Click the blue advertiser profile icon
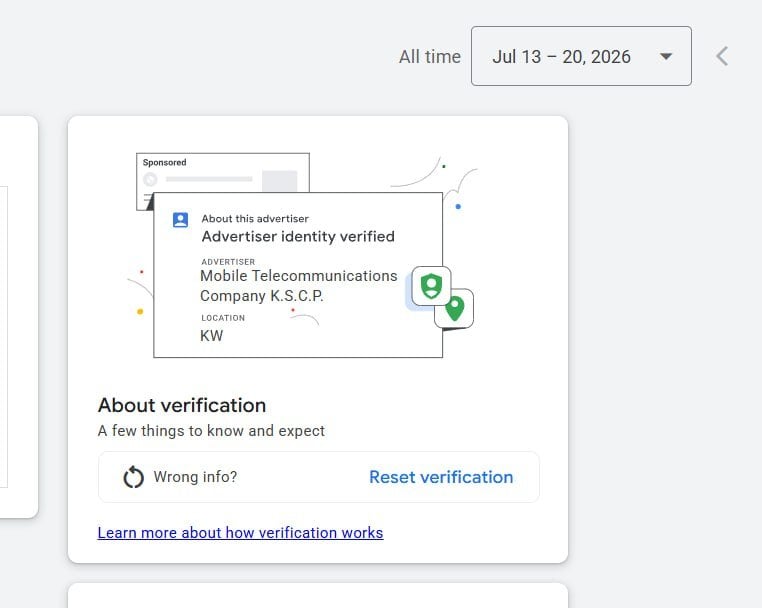This screenshot has width=762, height=608. [x=180, y=220]
